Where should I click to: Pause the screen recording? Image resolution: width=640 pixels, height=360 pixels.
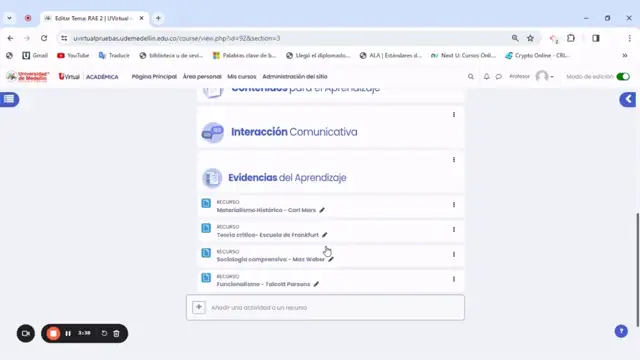pos(68,333)
